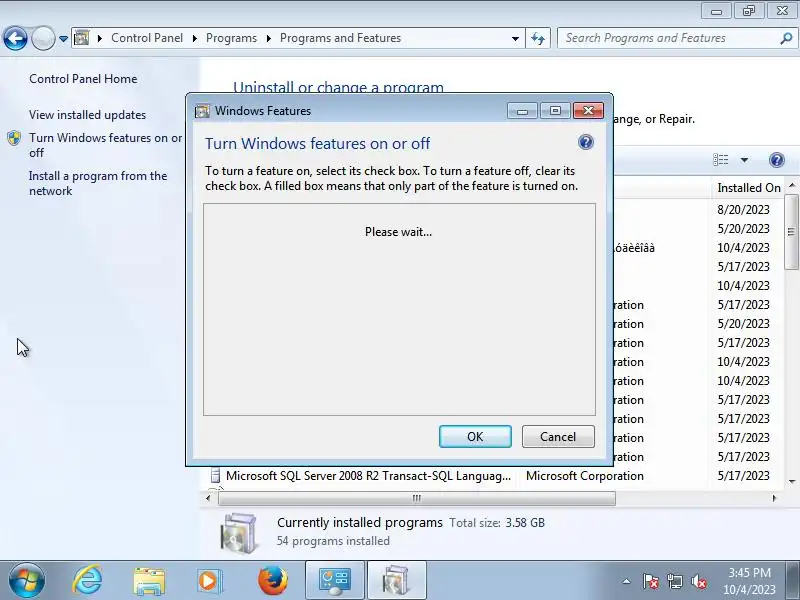This screenshot has width=800, height=600.
Task: Click the Refresh button in address bar
Action: tap(538, 38)
